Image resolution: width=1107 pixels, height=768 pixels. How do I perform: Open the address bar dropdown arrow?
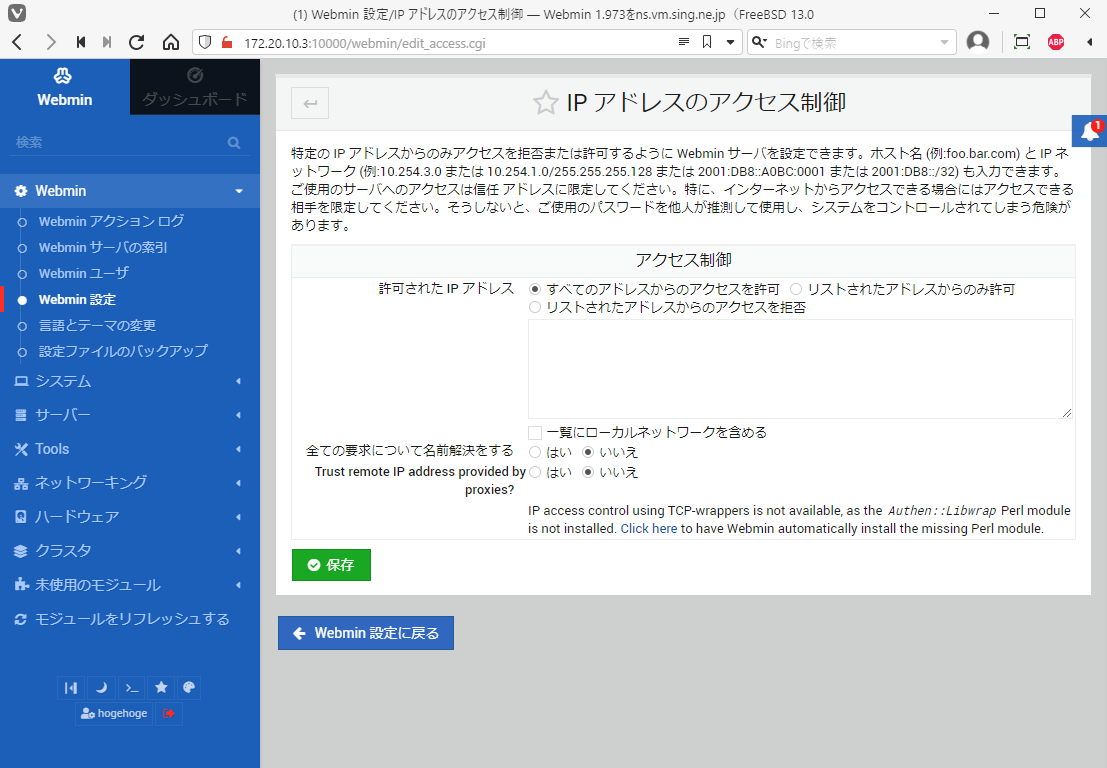(731, 42)
